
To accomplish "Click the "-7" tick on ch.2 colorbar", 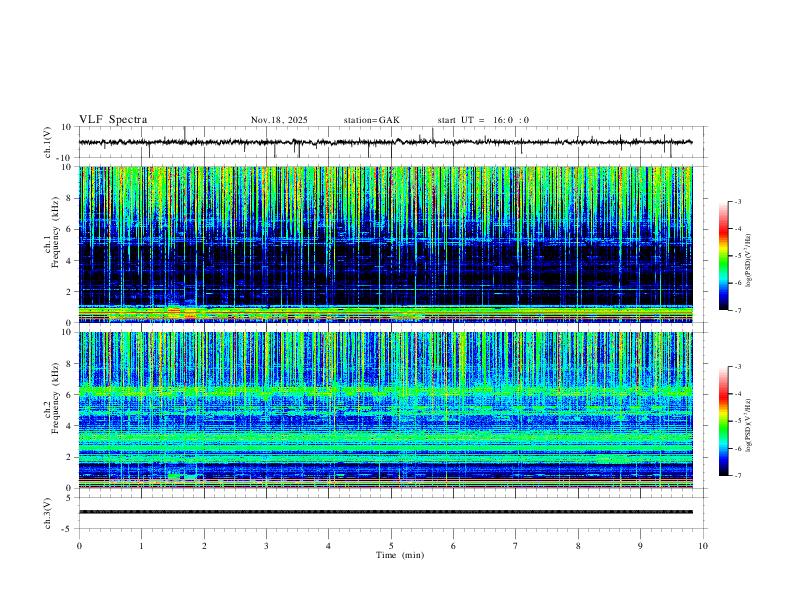I will (737, 476).
